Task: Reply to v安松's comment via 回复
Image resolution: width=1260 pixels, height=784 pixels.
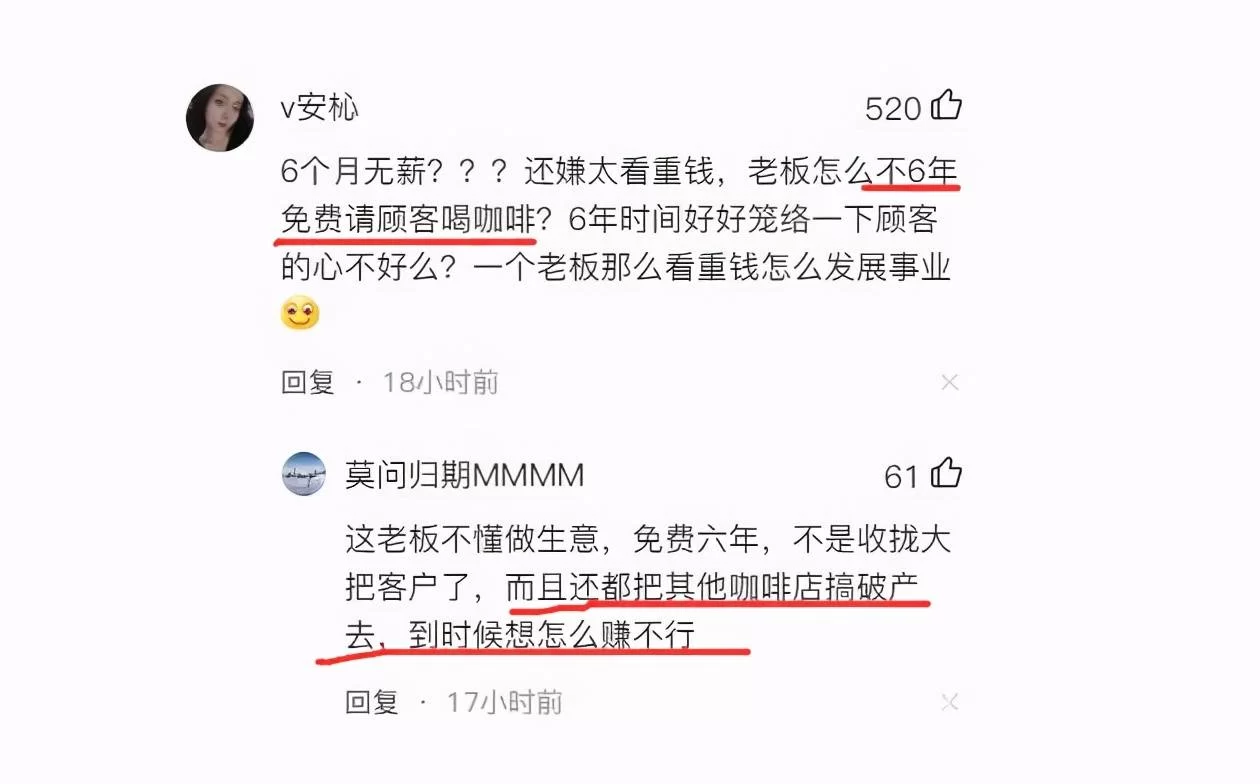Action: [307, 382]
